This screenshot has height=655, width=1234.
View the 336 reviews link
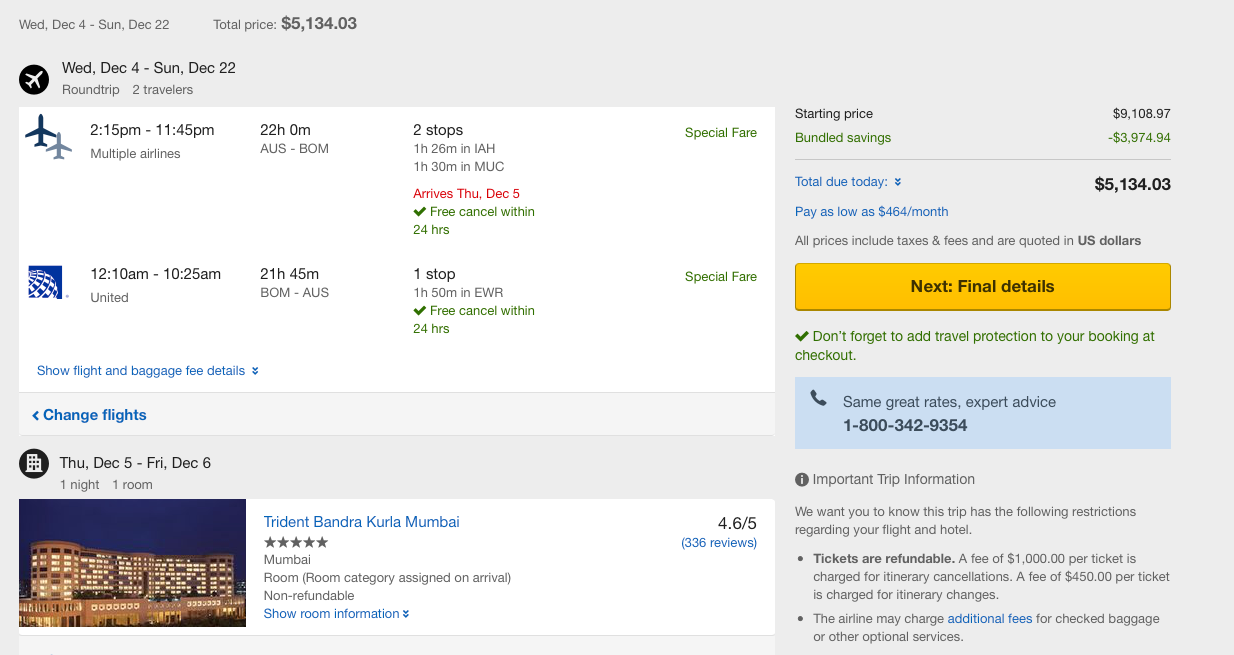click(x=719, y=543)
